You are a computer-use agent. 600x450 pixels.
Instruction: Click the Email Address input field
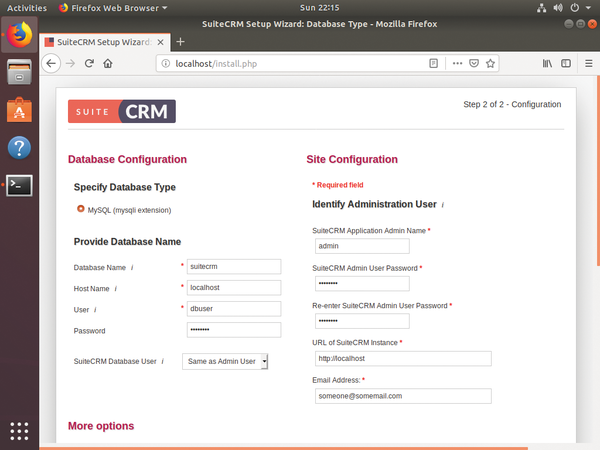coord(403,396)
